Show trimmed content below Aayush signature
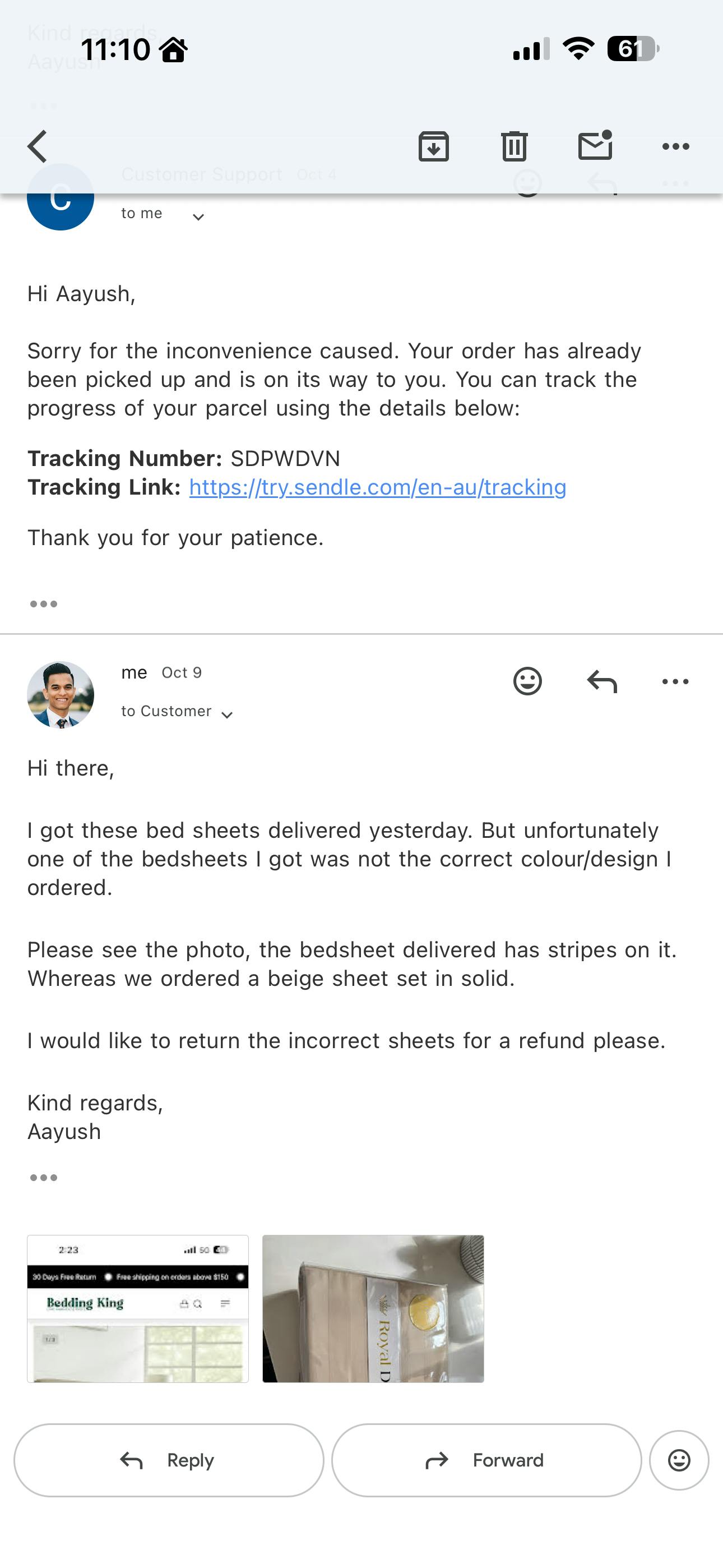This screenshot has height=1568, width=723. 44,1178
